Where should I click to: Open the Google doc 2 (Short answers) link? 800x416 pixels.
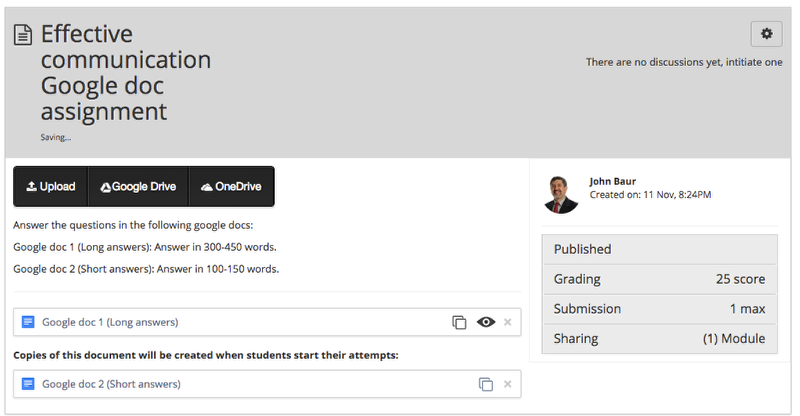coord(111,384)
